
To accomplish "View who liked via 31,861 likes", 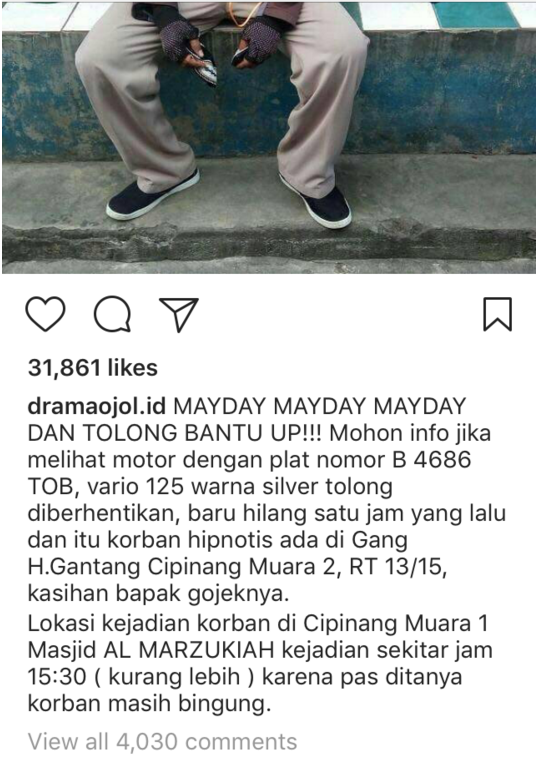I will [x=93, y=368].
